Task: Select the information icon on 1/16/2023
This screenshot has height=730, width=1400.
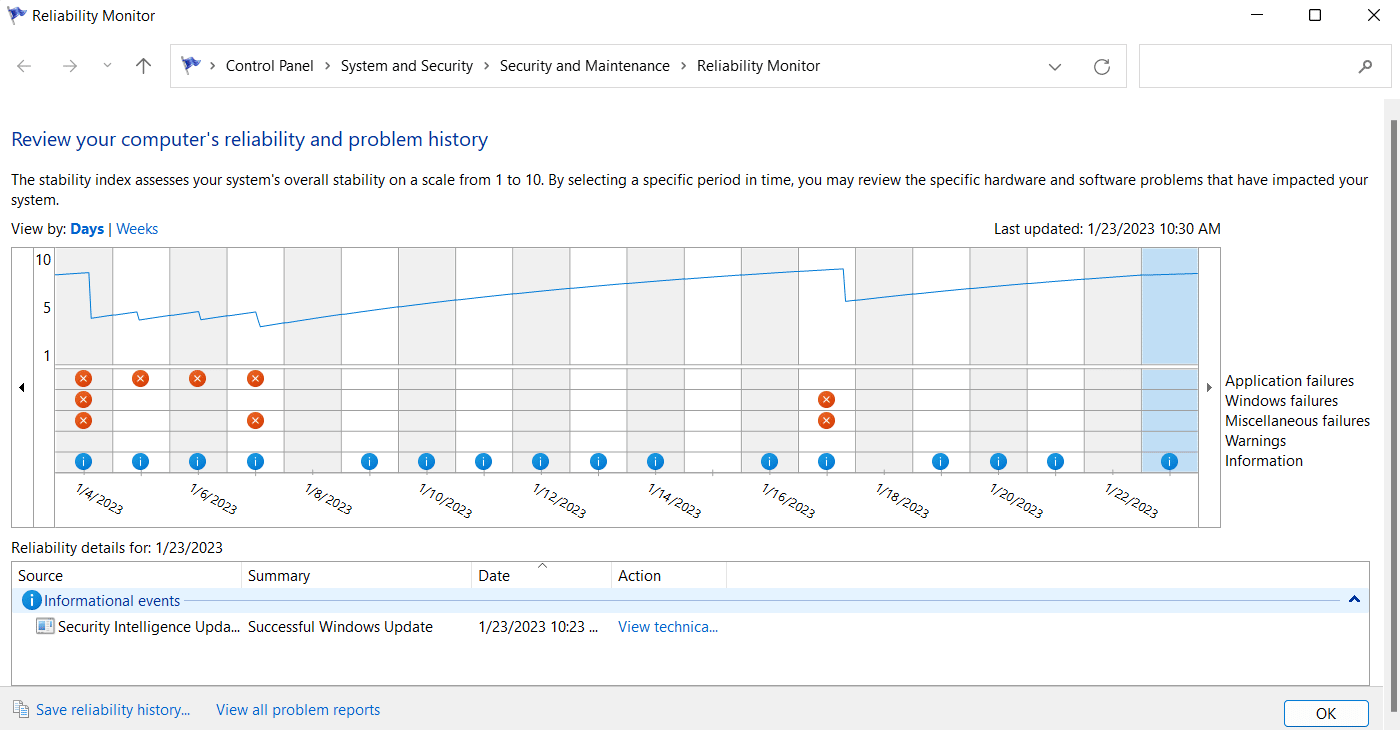Action: coord(769,461)
